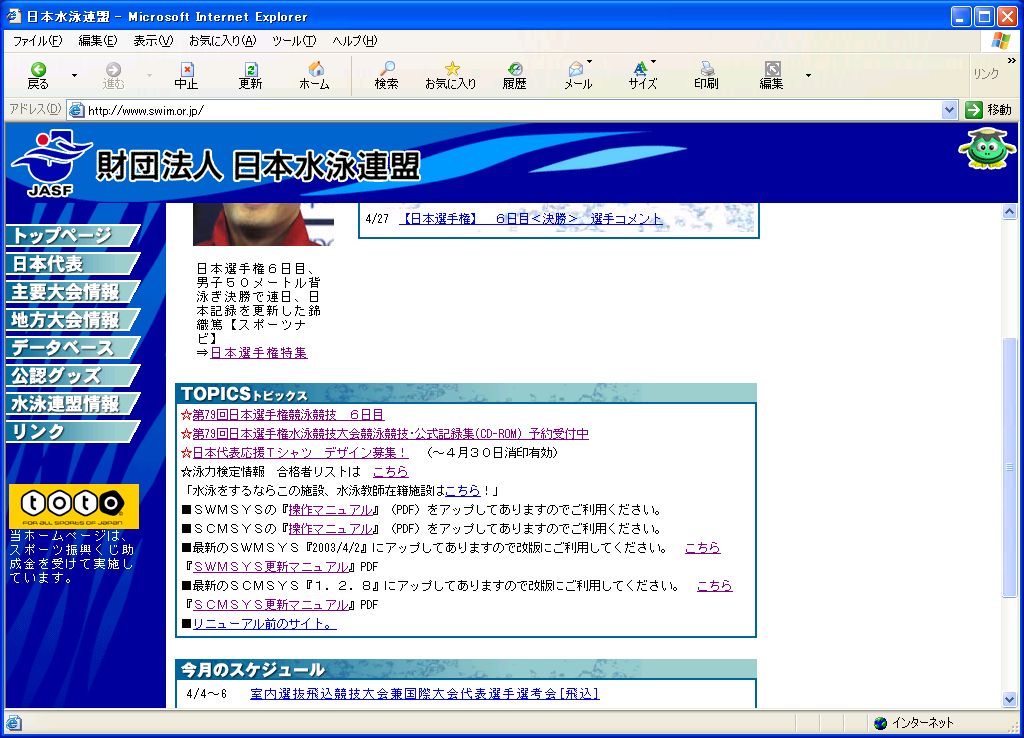Click こちら link for 泳力検定 合格者リスト
This screenshot has width=1024, height=738.
tap(391, 472)
